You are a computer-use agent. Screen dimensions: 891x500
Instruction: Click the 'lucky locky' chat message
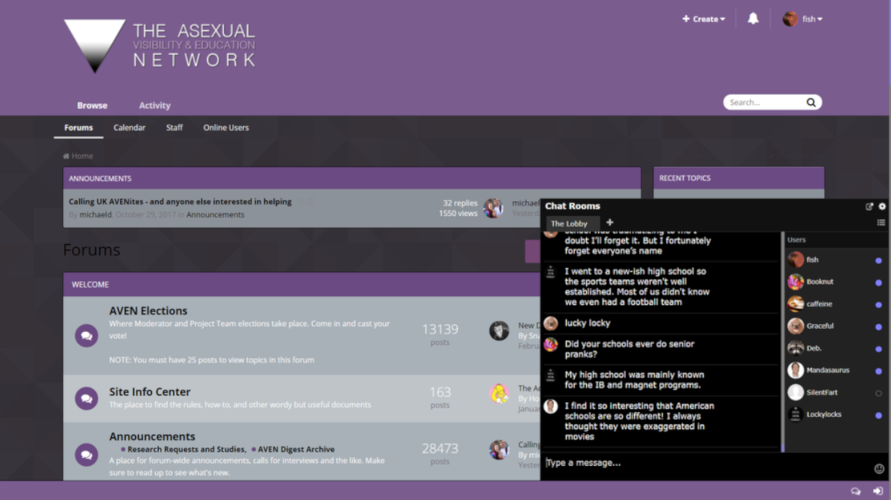588,323
